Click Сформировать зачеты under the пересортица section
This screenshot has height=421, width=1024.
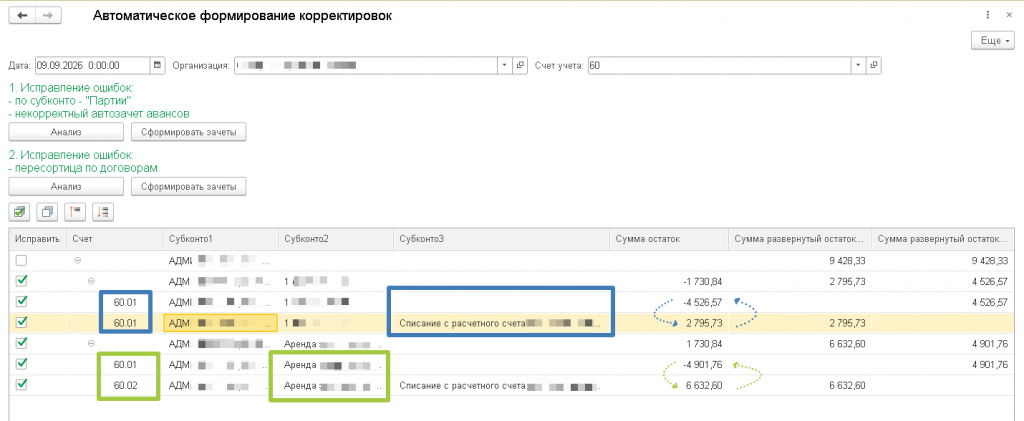click(x=188, y=187)
